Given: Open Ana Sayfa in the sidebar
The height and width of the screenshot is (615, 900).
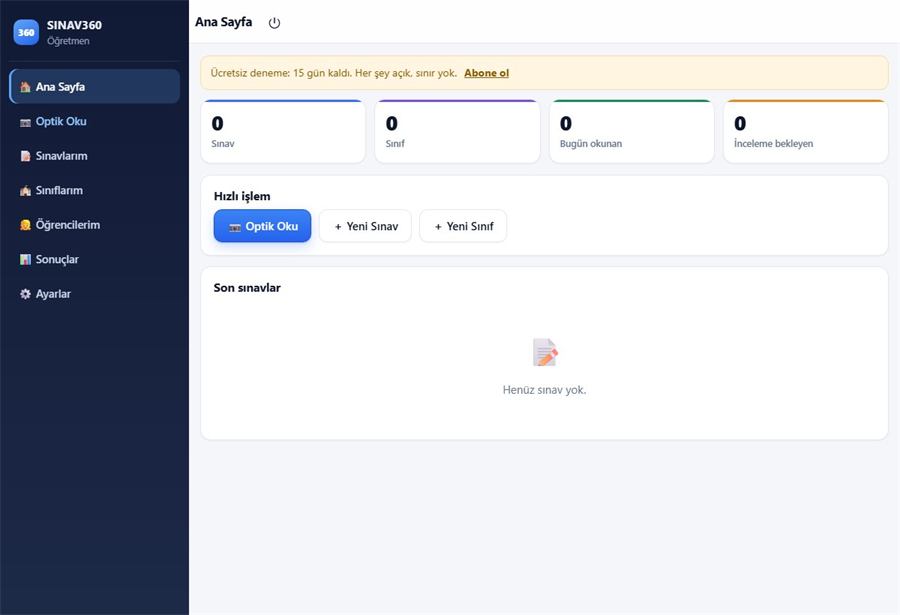Looking at the screenshot, I should point(95,87).
